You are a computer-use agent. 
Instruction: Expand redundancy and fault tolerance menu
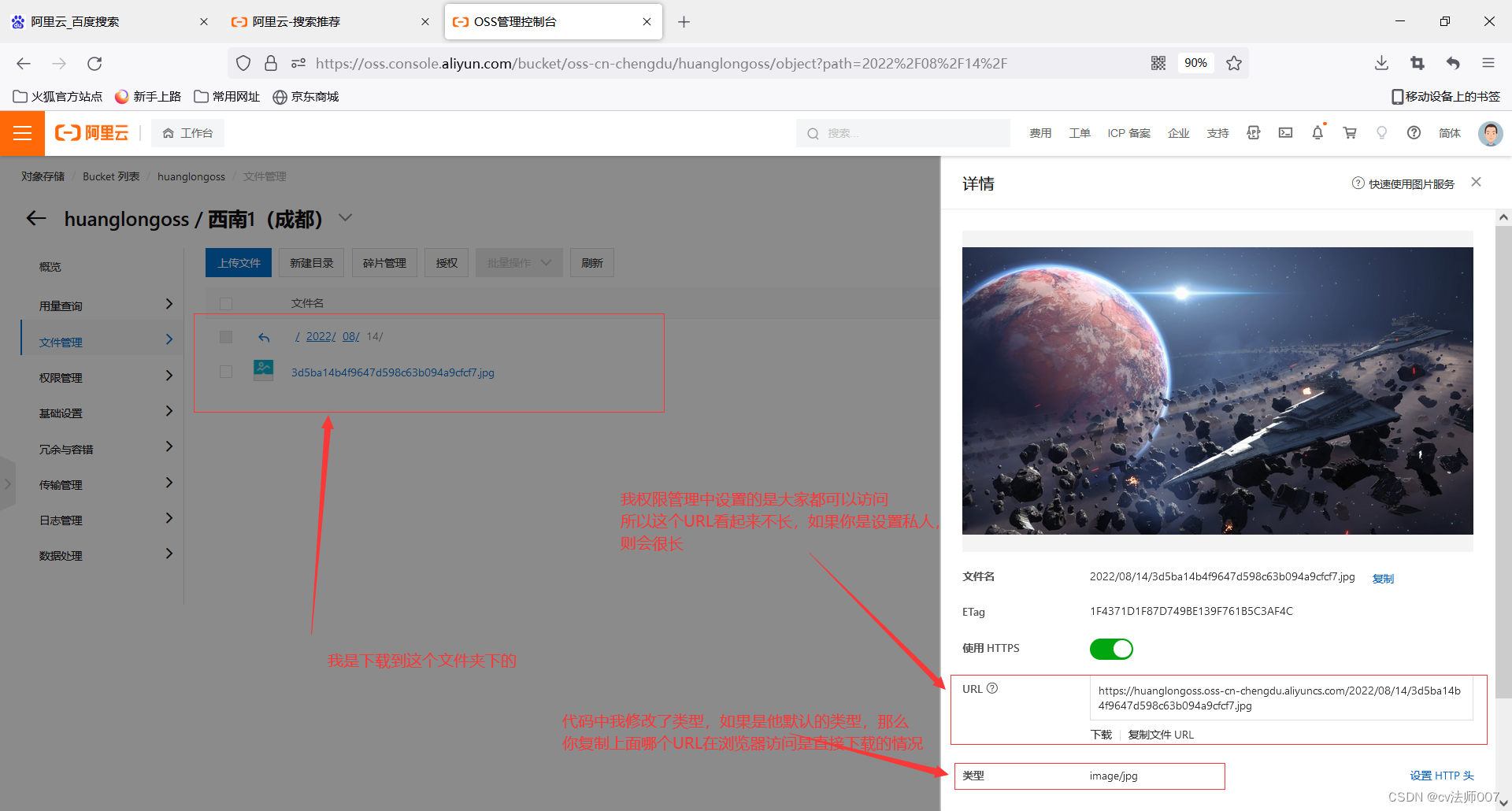(x=169, y=446)
